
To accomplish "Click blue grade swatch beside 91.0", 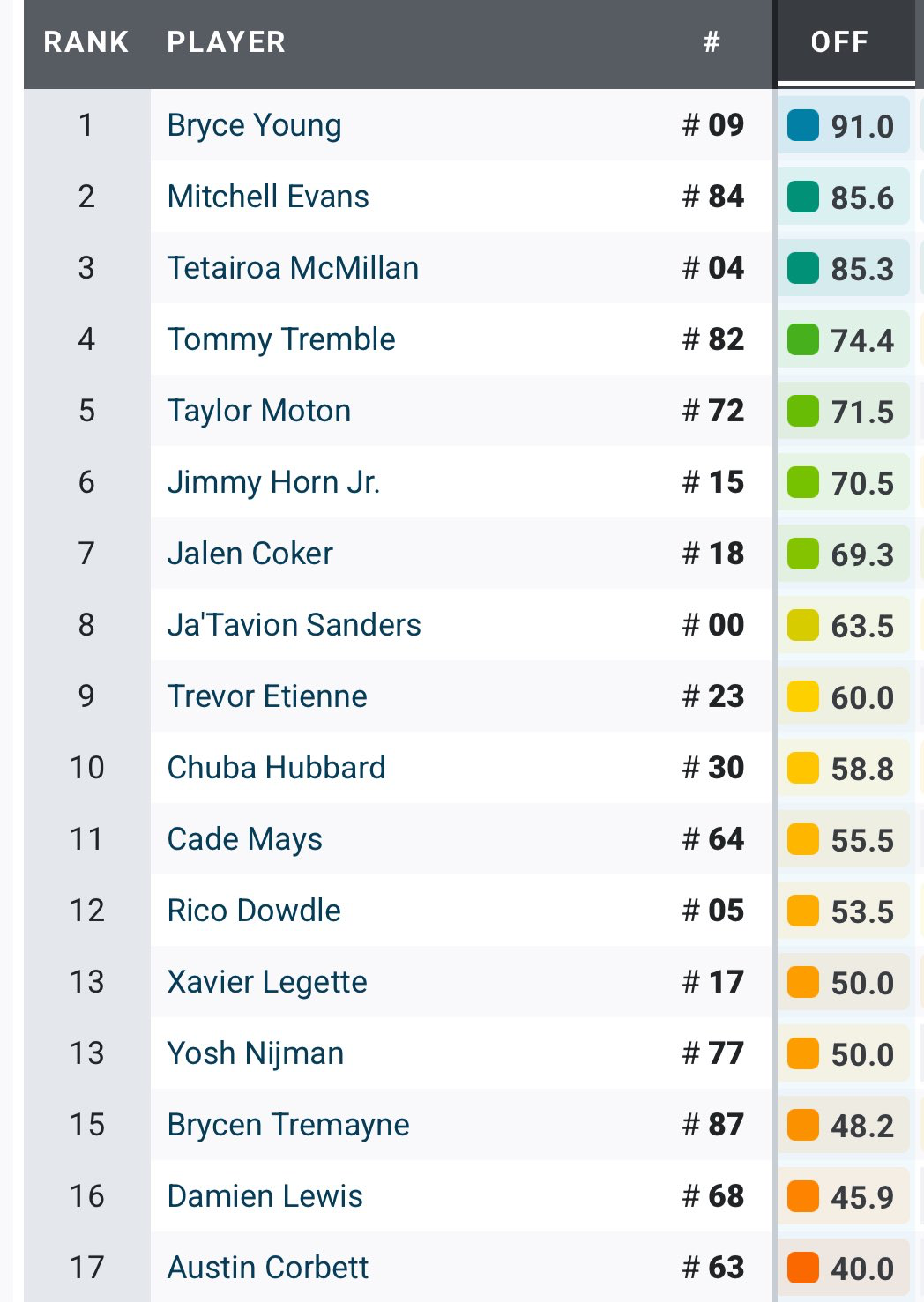I will click(802, 126).
